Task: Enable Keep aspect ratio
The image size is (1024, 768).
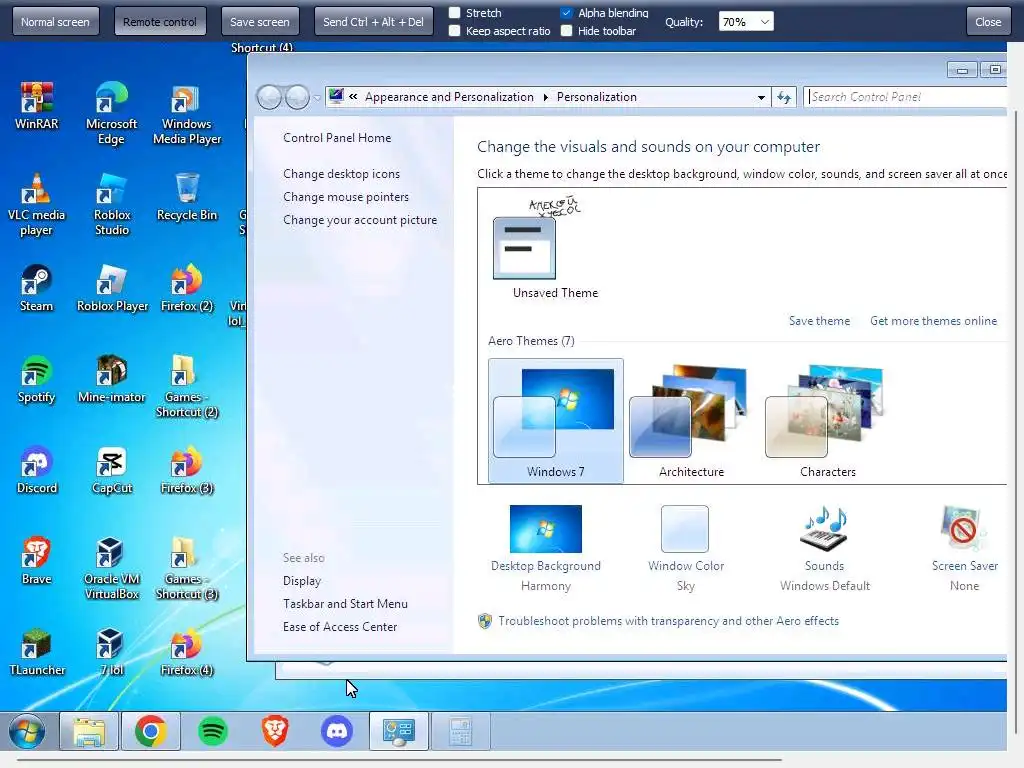Action: pos(455,31)
